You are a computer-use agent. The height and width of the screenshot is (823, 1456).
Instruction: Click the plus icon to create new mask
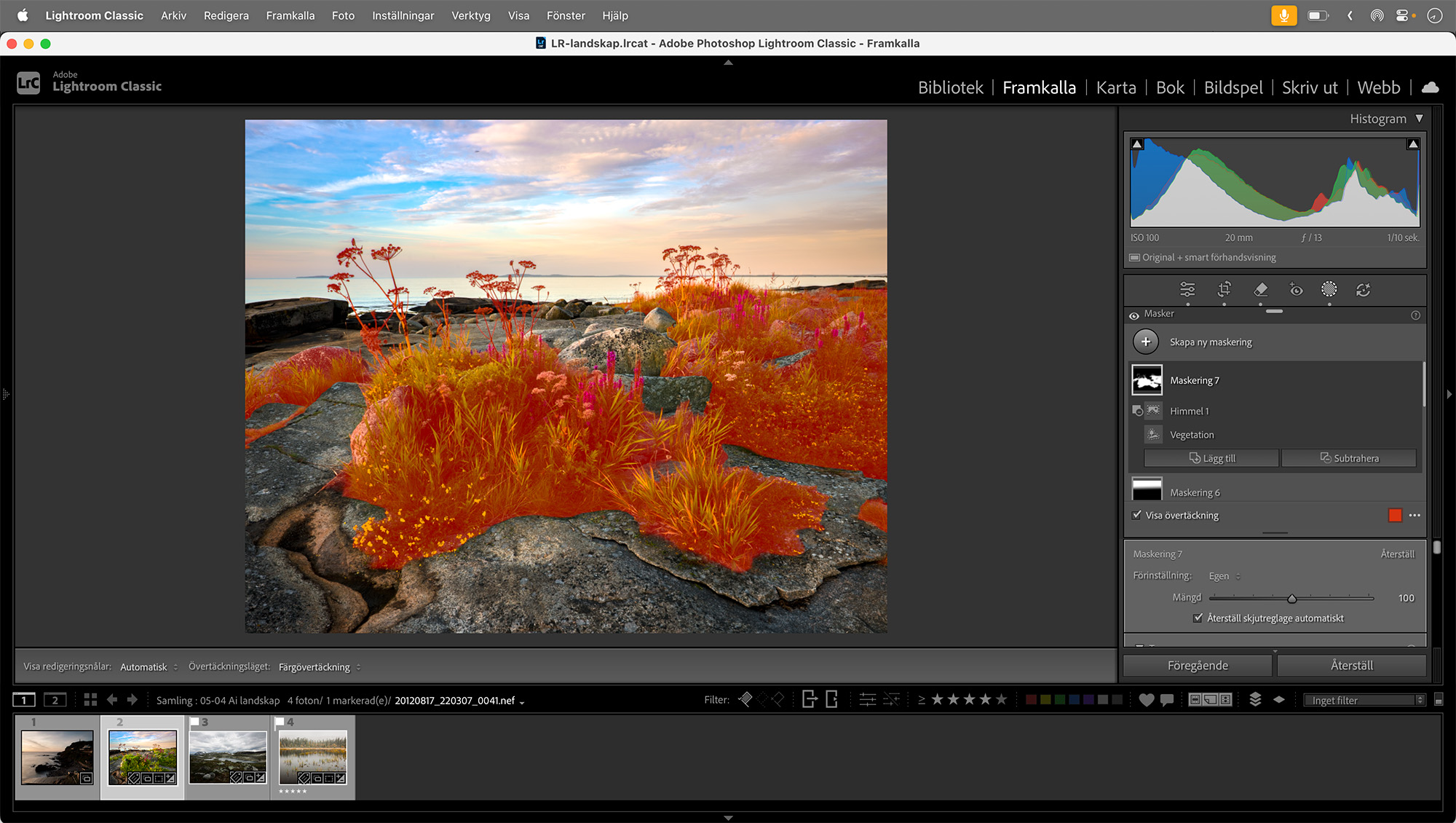coord(1146,342)
